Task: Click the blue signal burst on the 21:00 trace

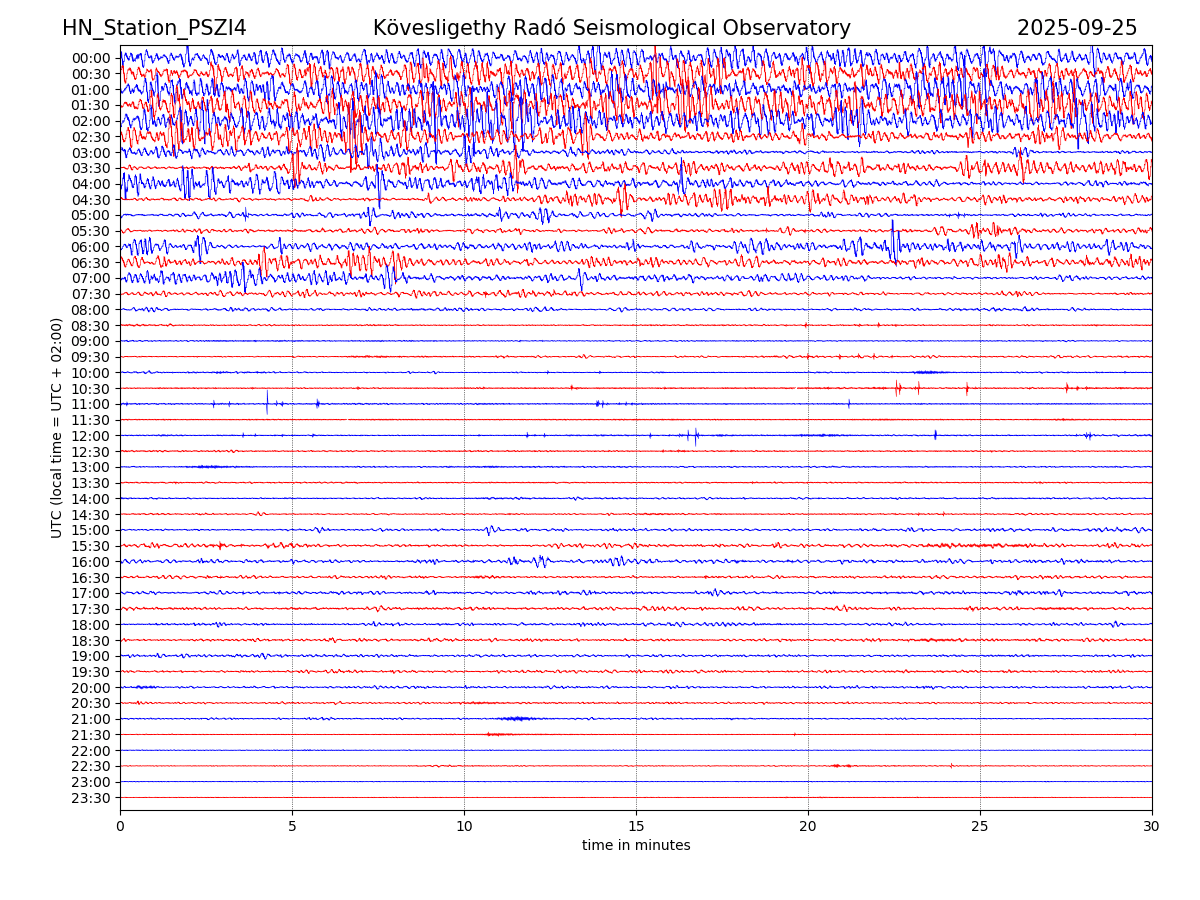Action: pyautogui.click(x=517, y=718)
